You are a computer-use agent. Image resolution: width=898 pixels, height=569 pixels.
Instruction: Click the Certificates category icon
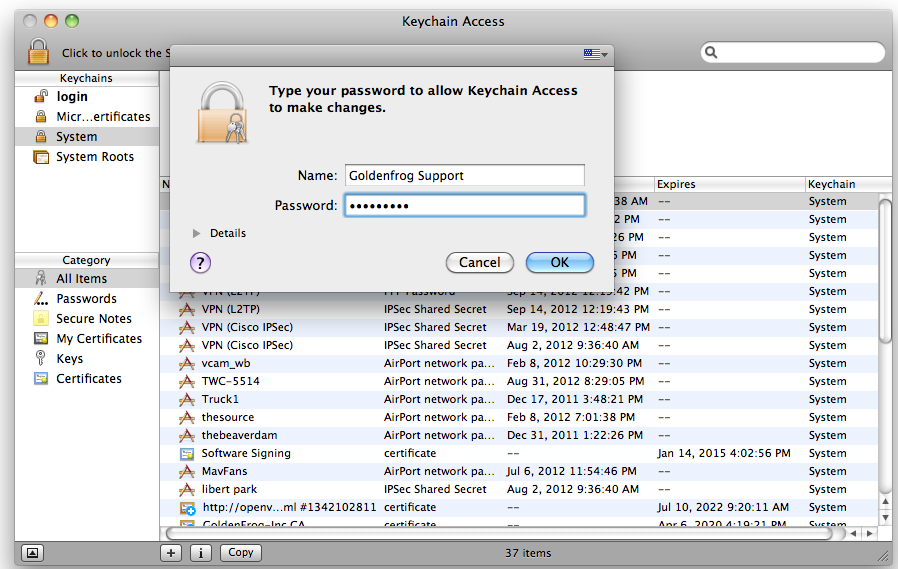[41, 378]
